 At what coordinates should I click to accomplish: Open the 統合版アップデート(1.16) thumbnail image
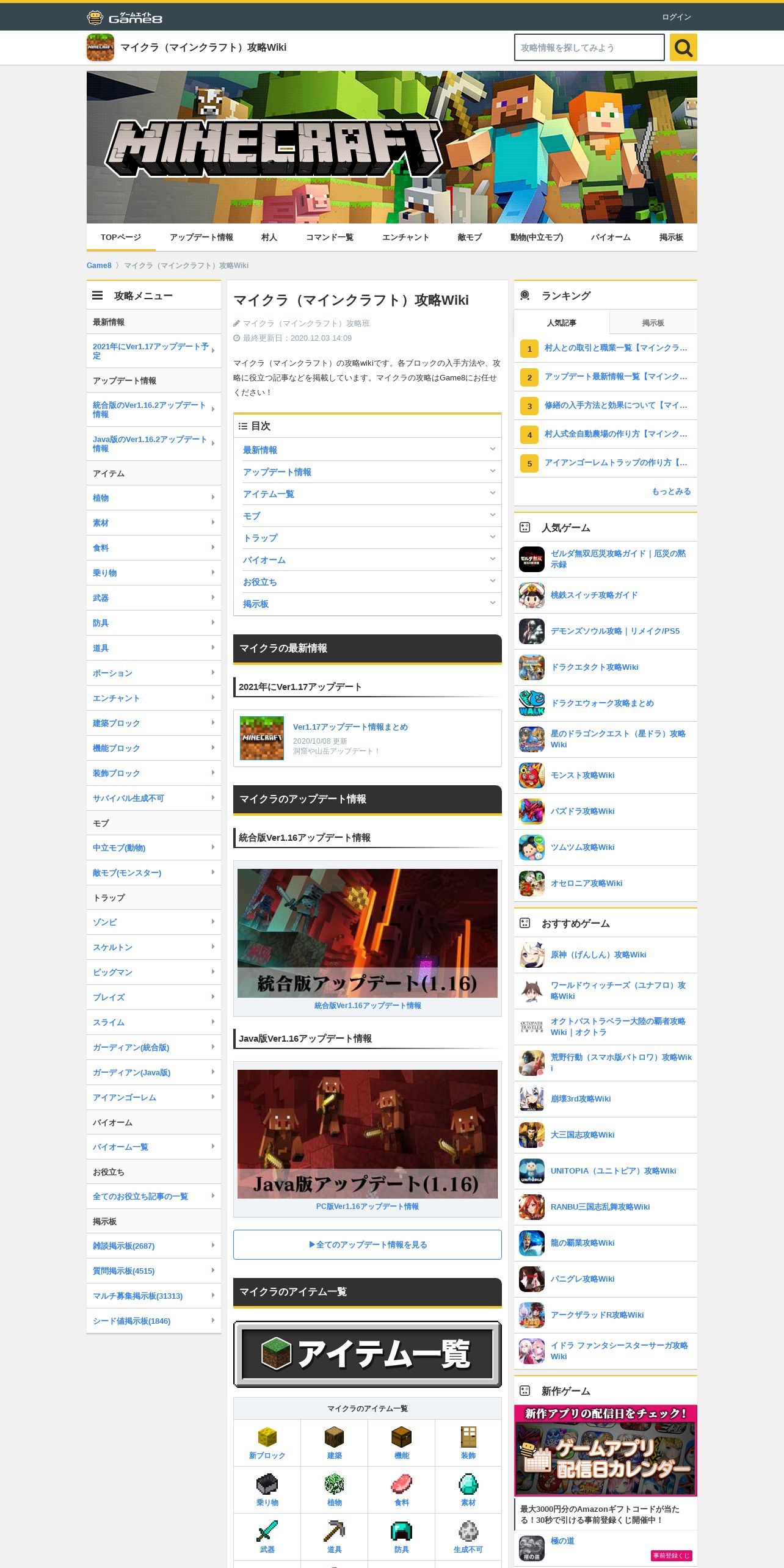pyautogui.click(x=368, y=933)
